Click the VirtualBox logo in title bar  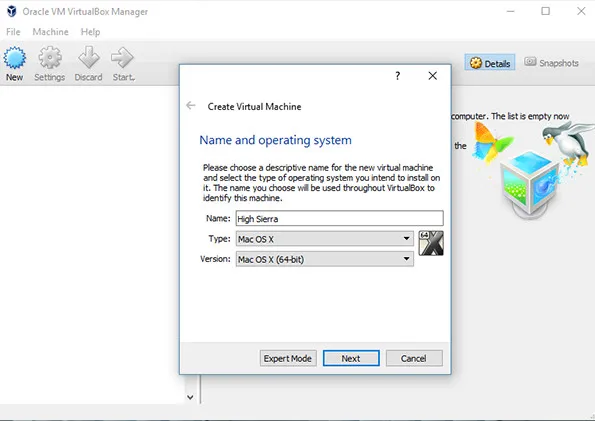(12, 11)
